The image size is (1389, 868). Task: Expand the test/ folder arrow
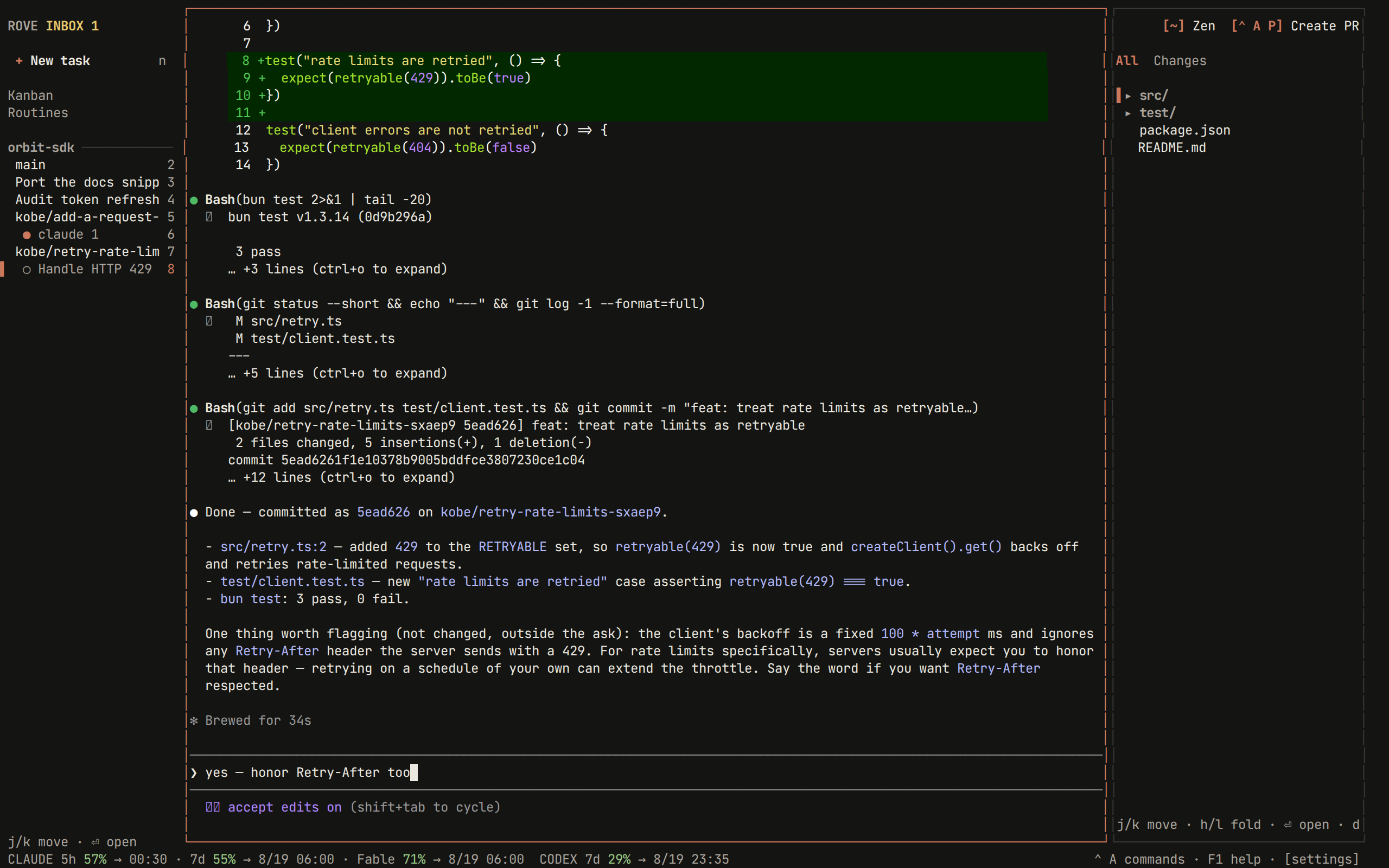(1128, 113)
